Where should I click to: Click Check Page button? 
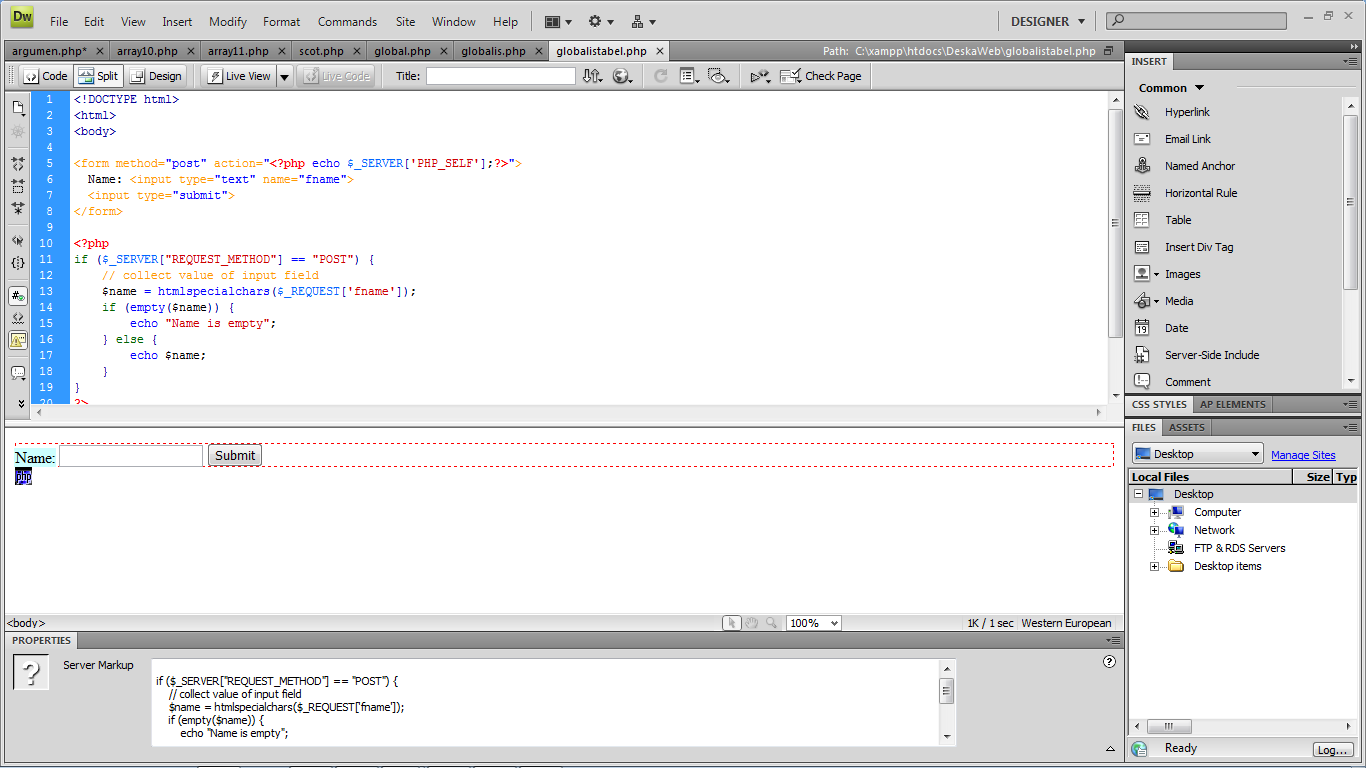pyautogui.click(x=821, y=76)
